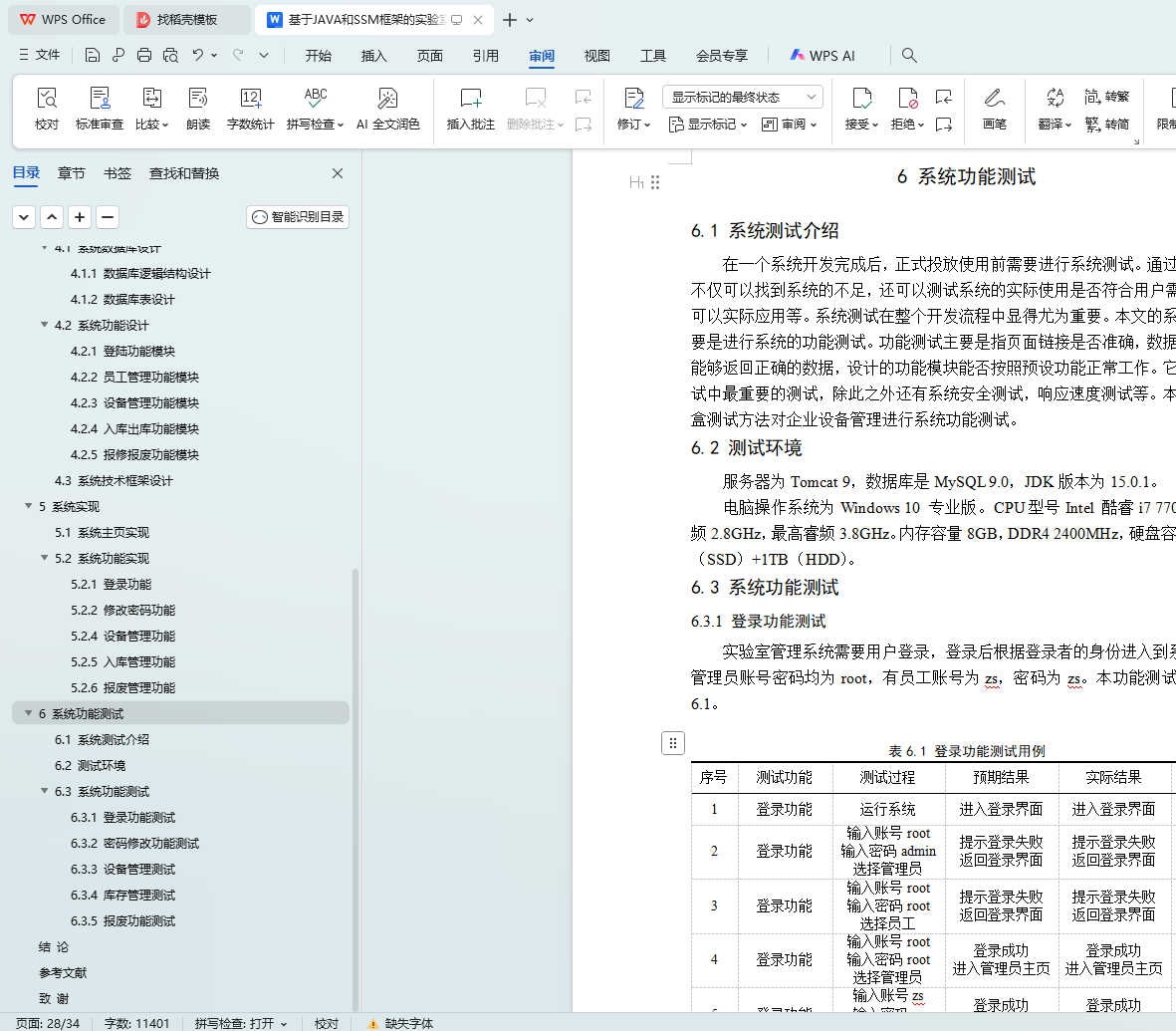Image resolution: width=1176 pixels, height=1031 pixels.
Task: Jump to outline item 5.2.4 设备管理功能
Action: (x=123, y=637)
